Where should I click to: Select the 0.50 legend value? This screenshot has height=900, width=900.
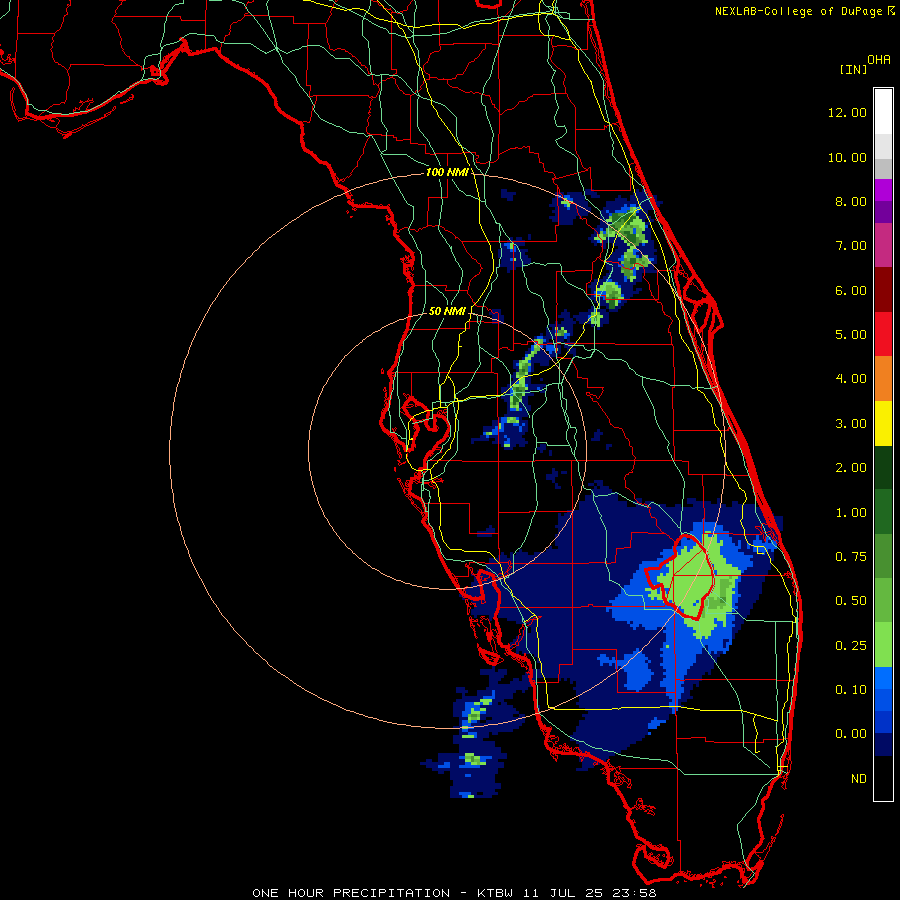[x=851, y=601]
